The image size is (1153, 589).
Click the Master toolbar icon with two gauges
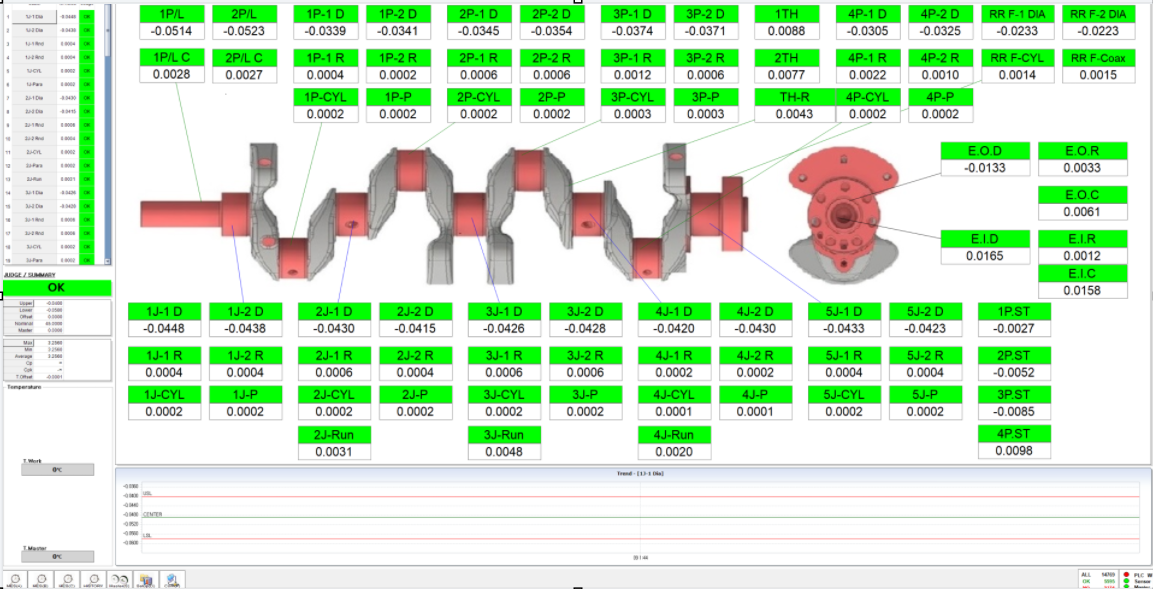coord(119,579)
